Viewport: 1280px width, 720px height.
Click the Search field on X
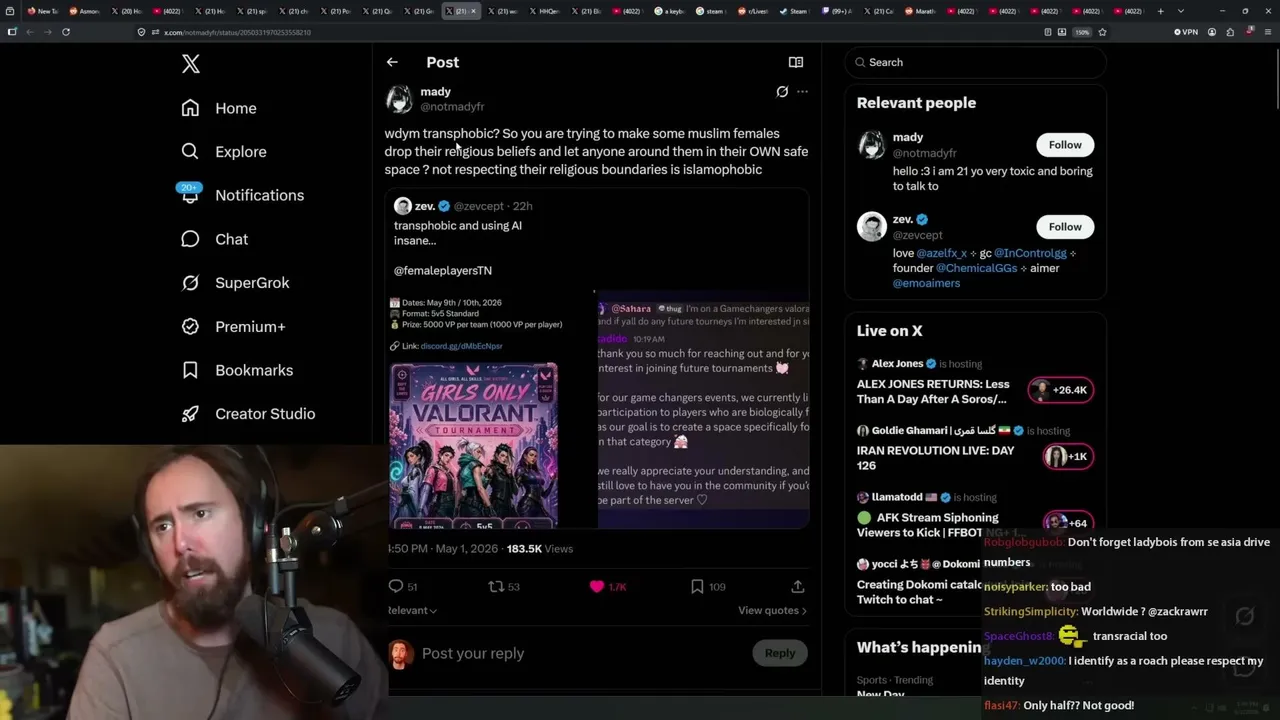(975, 62)
